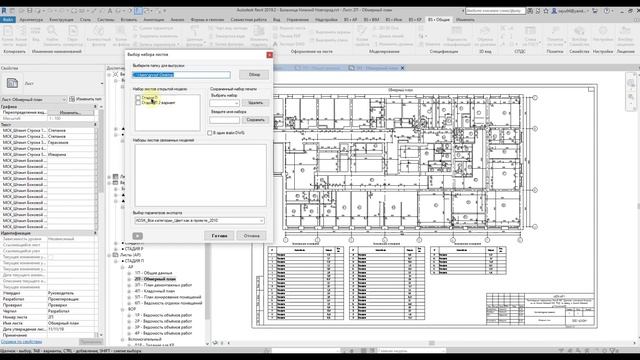The image size is (640, 360).
Task: Click the Копия свойств ribbon icon
Action: [362, 36]
